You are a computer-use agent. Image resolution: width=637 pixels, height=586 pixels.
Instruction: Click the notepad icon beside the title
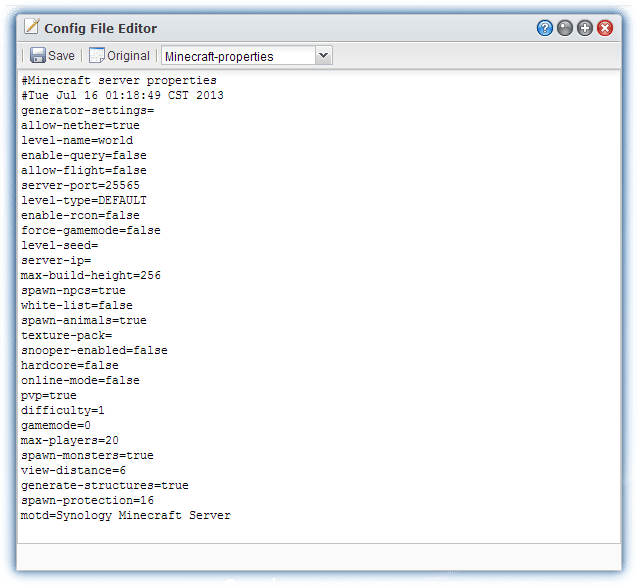coord(31,27)
